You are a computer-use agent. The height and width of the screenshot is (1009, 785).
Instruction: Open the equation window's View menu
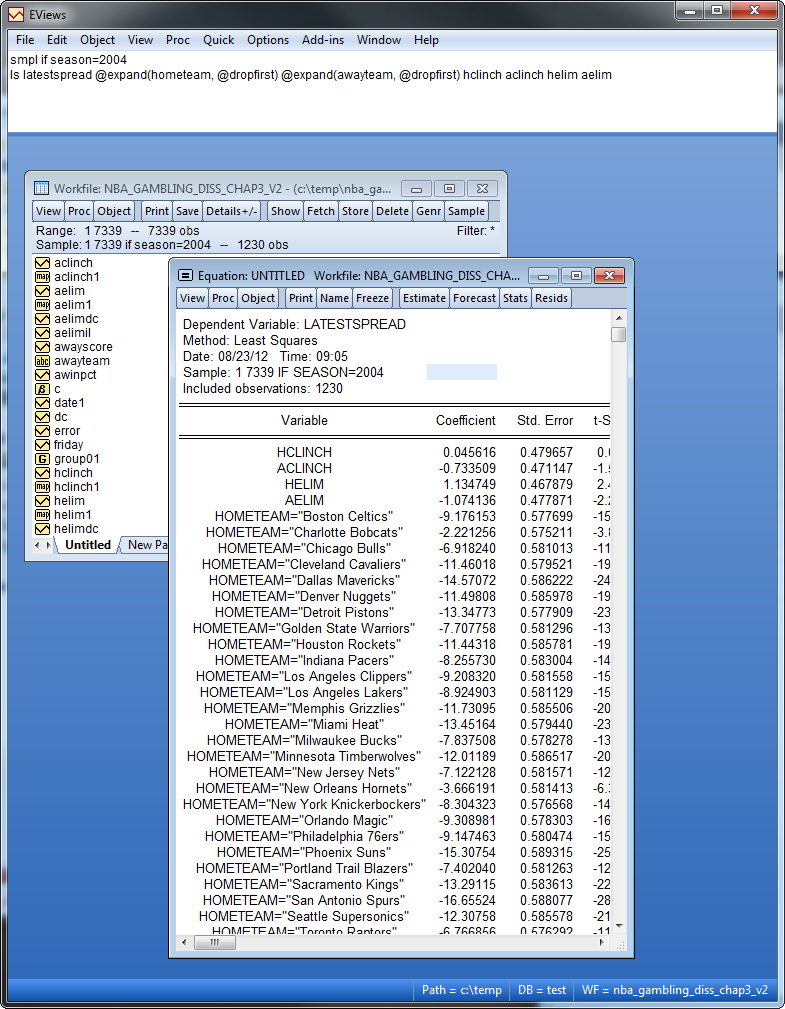click(192, 298)
